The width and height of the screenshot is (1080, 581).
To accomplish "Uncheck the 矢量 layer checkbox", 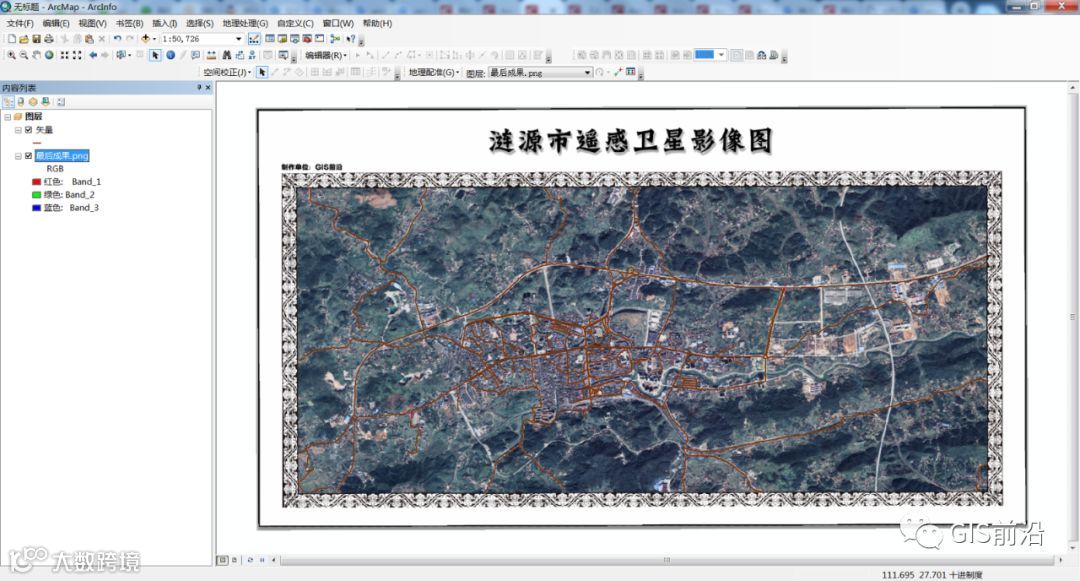I will point(28,130).
